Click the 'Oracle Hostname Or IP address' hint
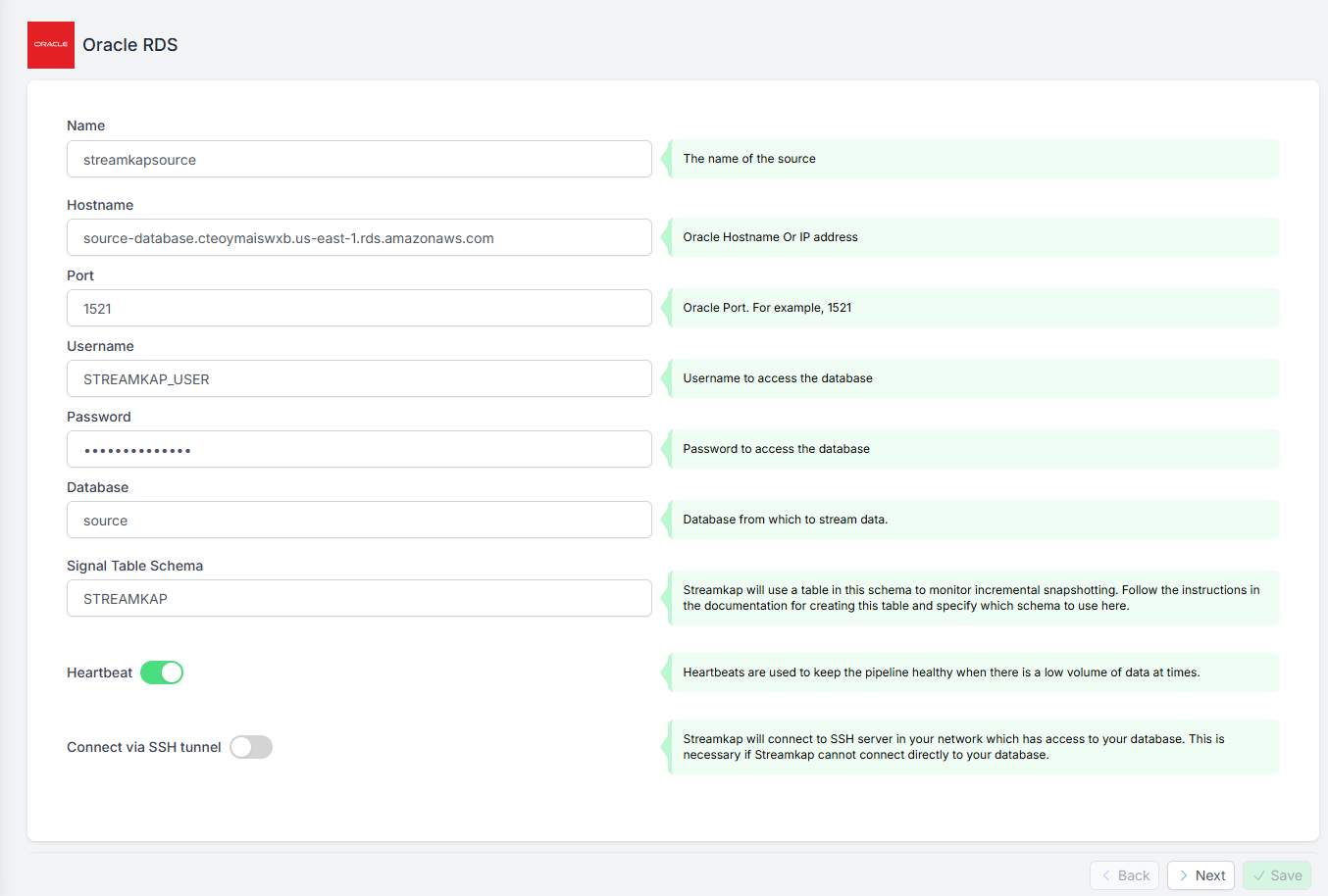The width and height of the screenshot is (1328, 896). (770, 237)
